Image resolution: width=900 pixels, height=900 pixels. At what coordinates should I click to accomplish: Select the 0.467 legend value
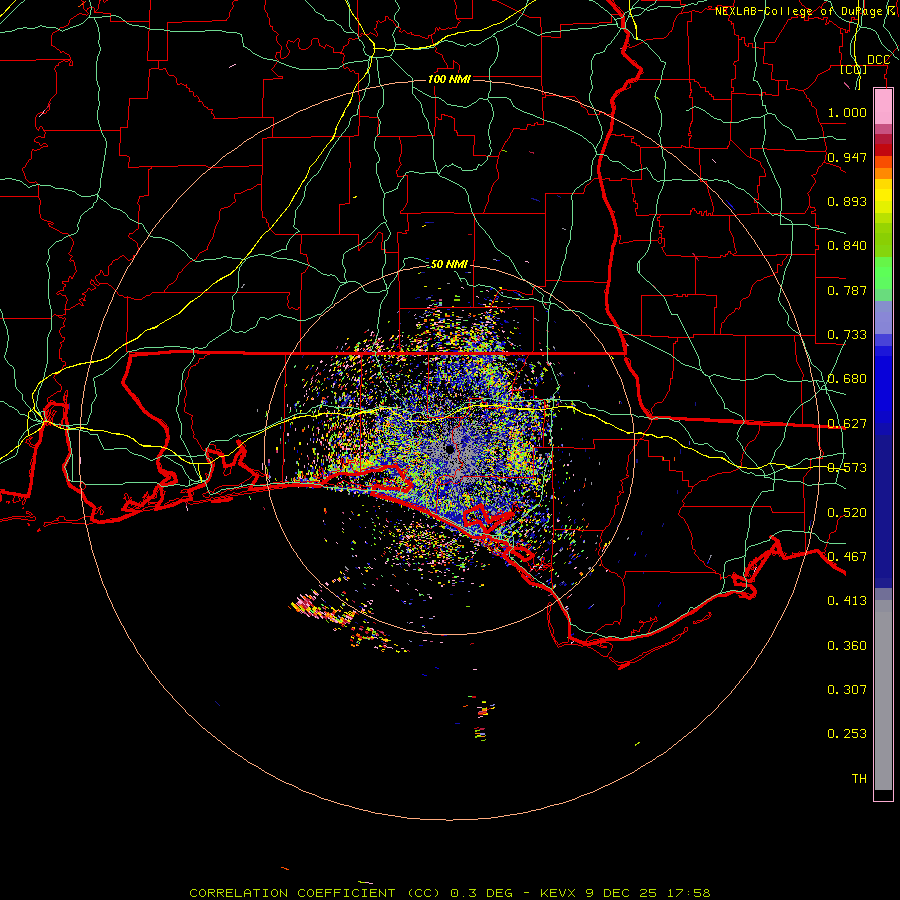pos(847,557)
